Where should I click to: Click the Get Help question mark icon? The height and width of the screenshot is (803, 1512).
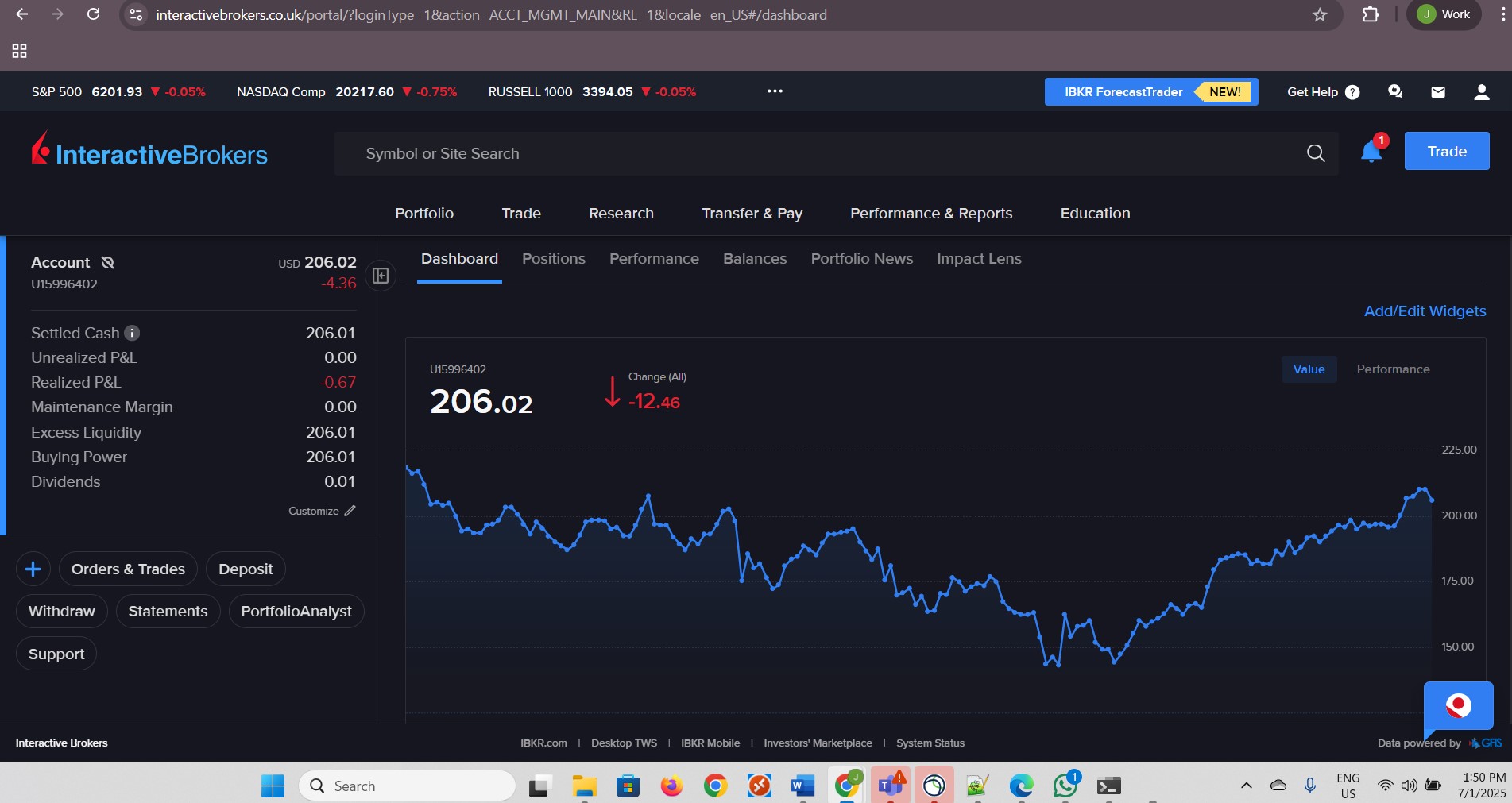(x=1352, y=92)
